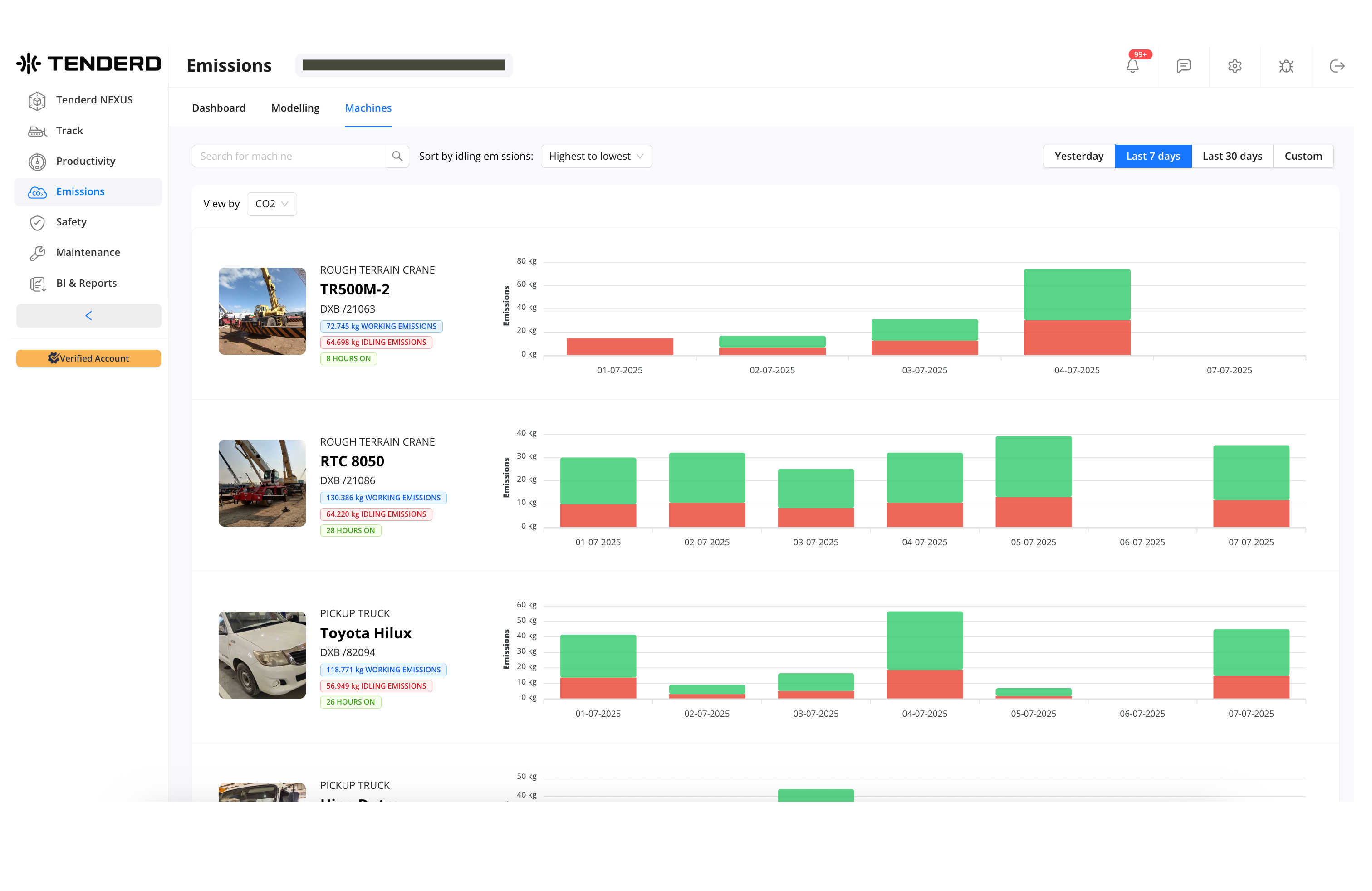The height and width of the screenshot is (891, 1372).
Task: Switch to the Dashboard tab
Action: click(219, 108)
